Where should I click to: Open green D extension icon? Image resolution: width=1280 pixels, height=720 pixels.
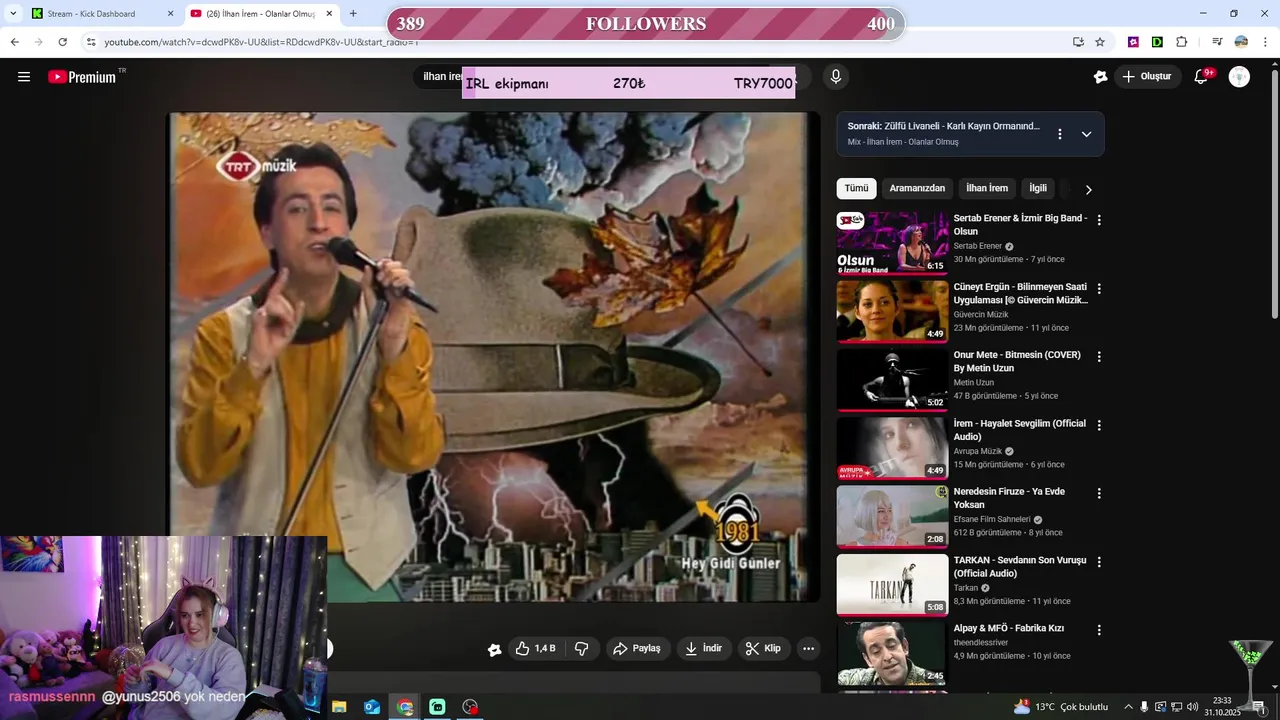tap(1157, 42)
